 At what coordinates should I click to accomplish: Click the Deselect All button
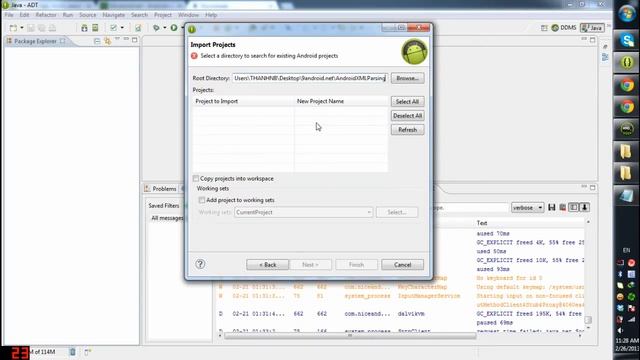[407, 116]
